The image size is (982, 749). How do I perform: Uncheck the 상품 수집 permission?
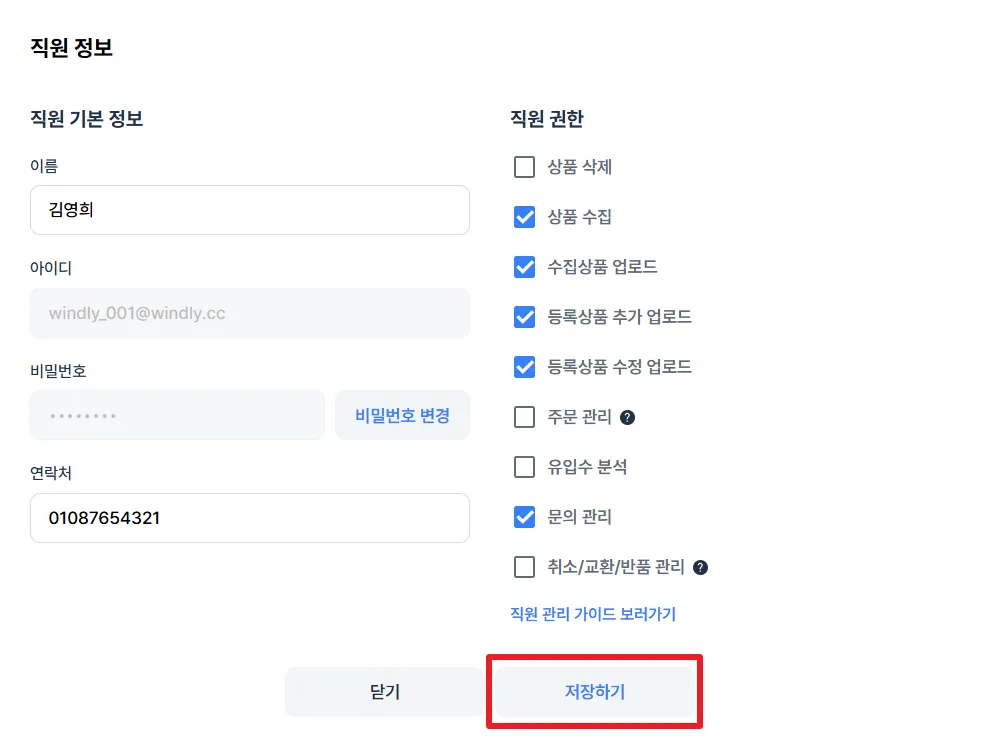(524, 217)
